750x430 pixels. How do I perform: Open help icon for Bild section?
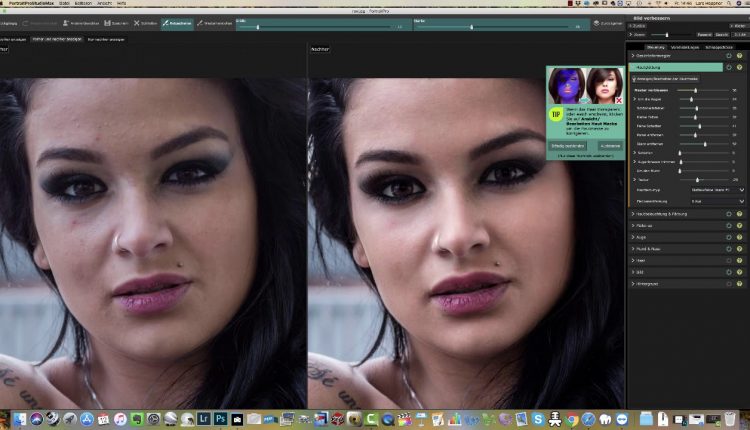(739, 272)
